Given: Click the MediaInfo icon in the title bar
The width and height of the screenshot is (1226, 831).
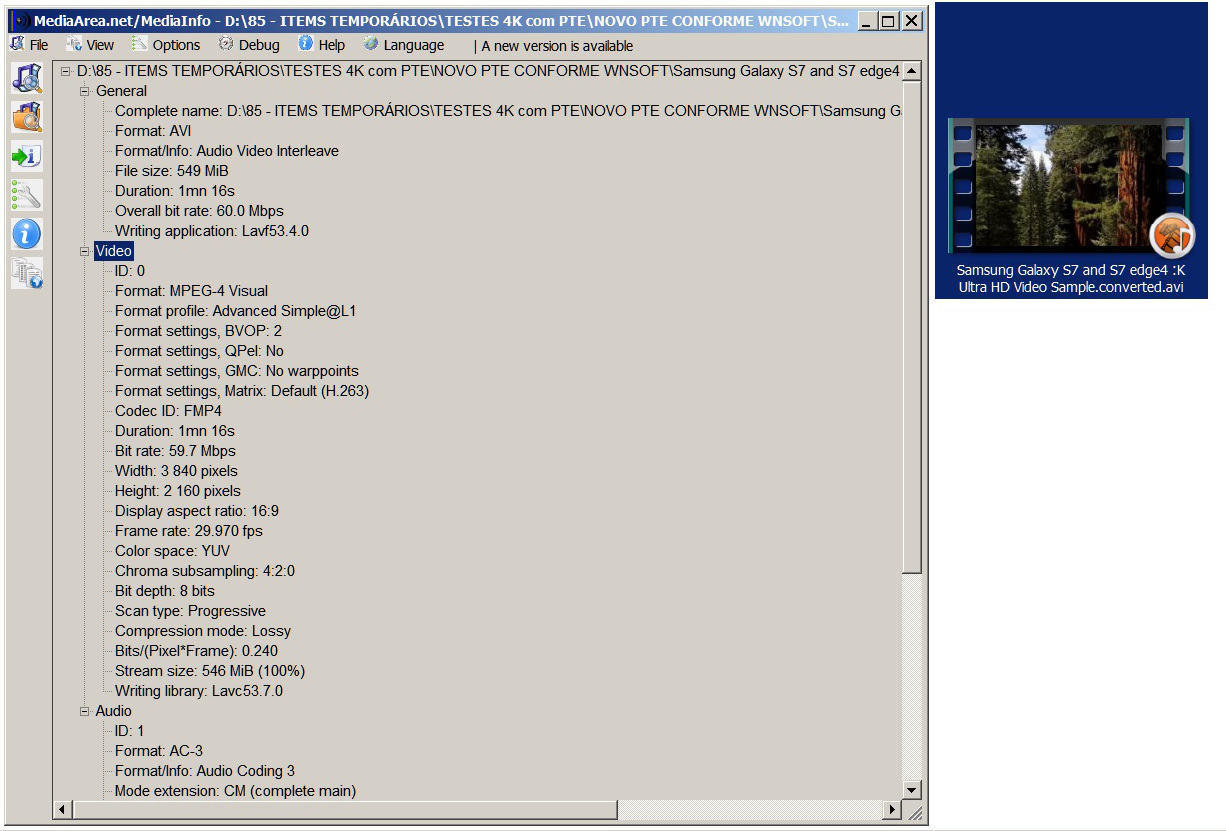Looking at the screenshot, I should 19,21.
